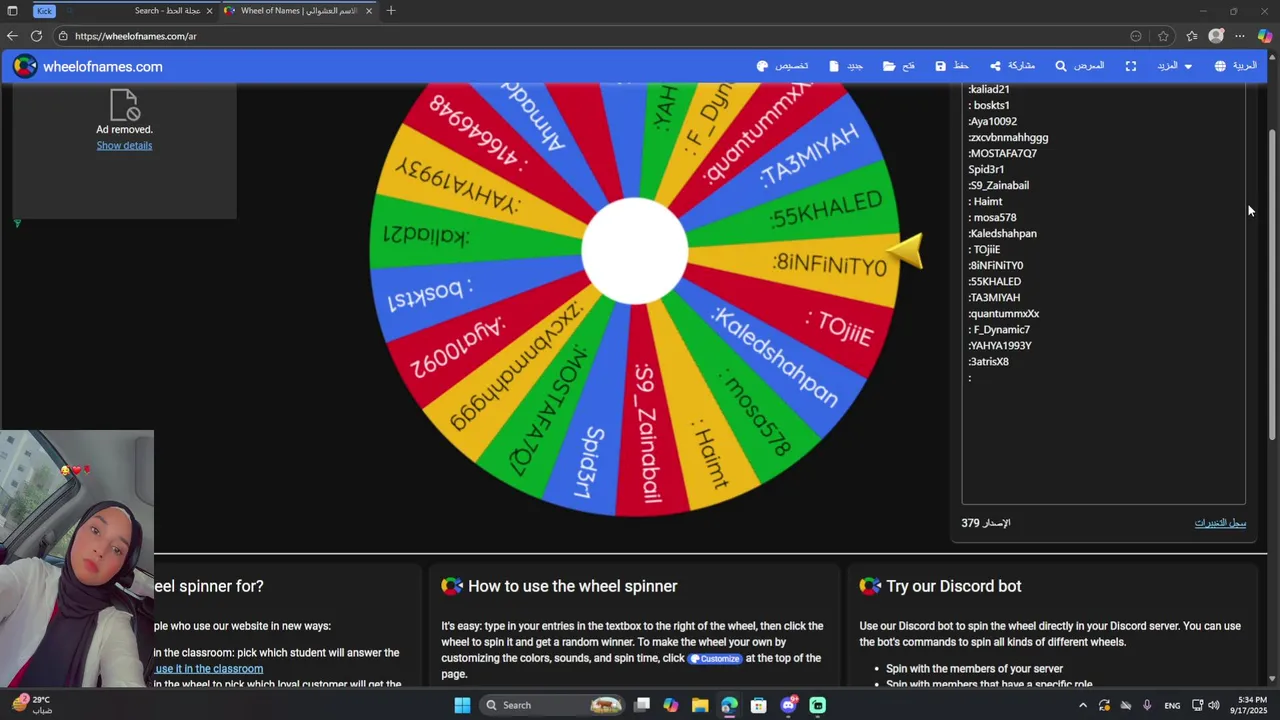
Task: Select the :S9_Zainabail entry in the list
Action: click(x=998, y=186)
